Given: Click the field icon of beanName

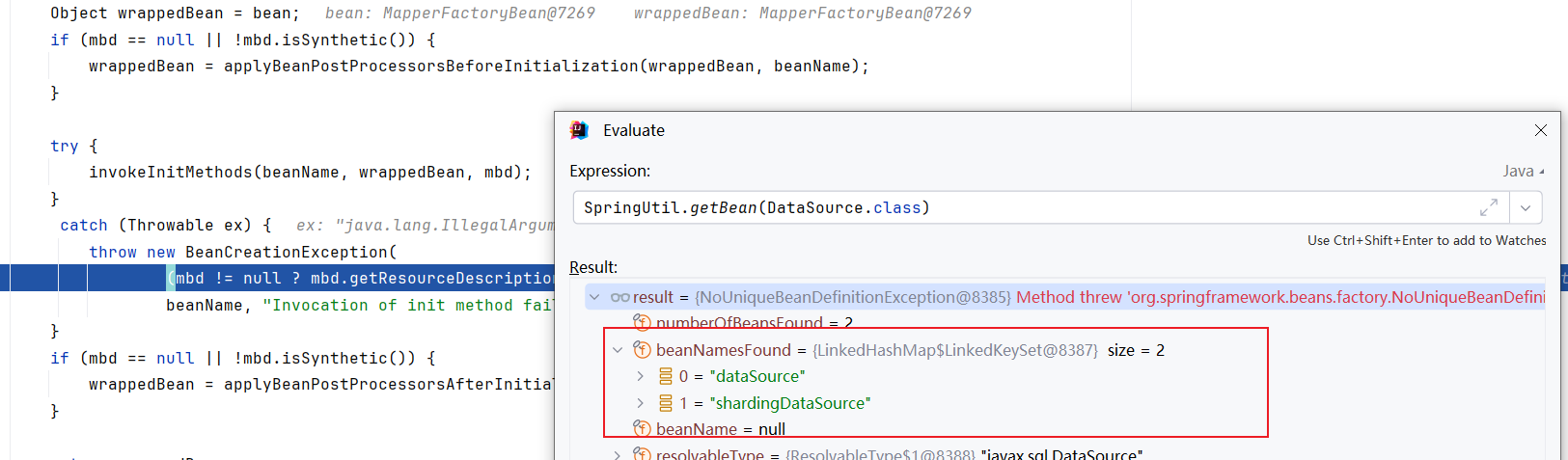Looking at the screenshot, I should coord(642,428).
